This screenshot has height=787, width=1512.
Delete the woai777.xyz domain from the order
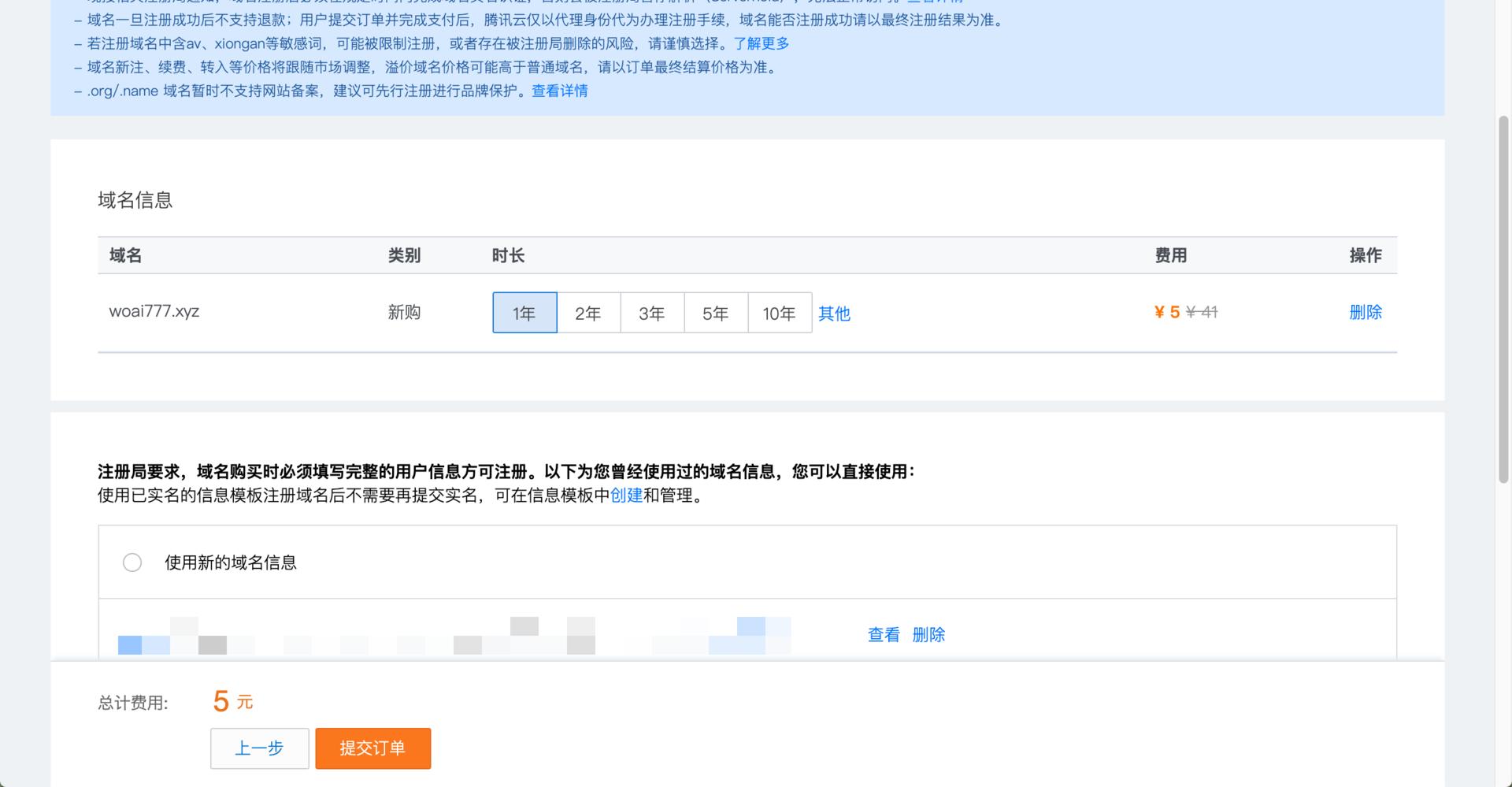pos(1366,312)
